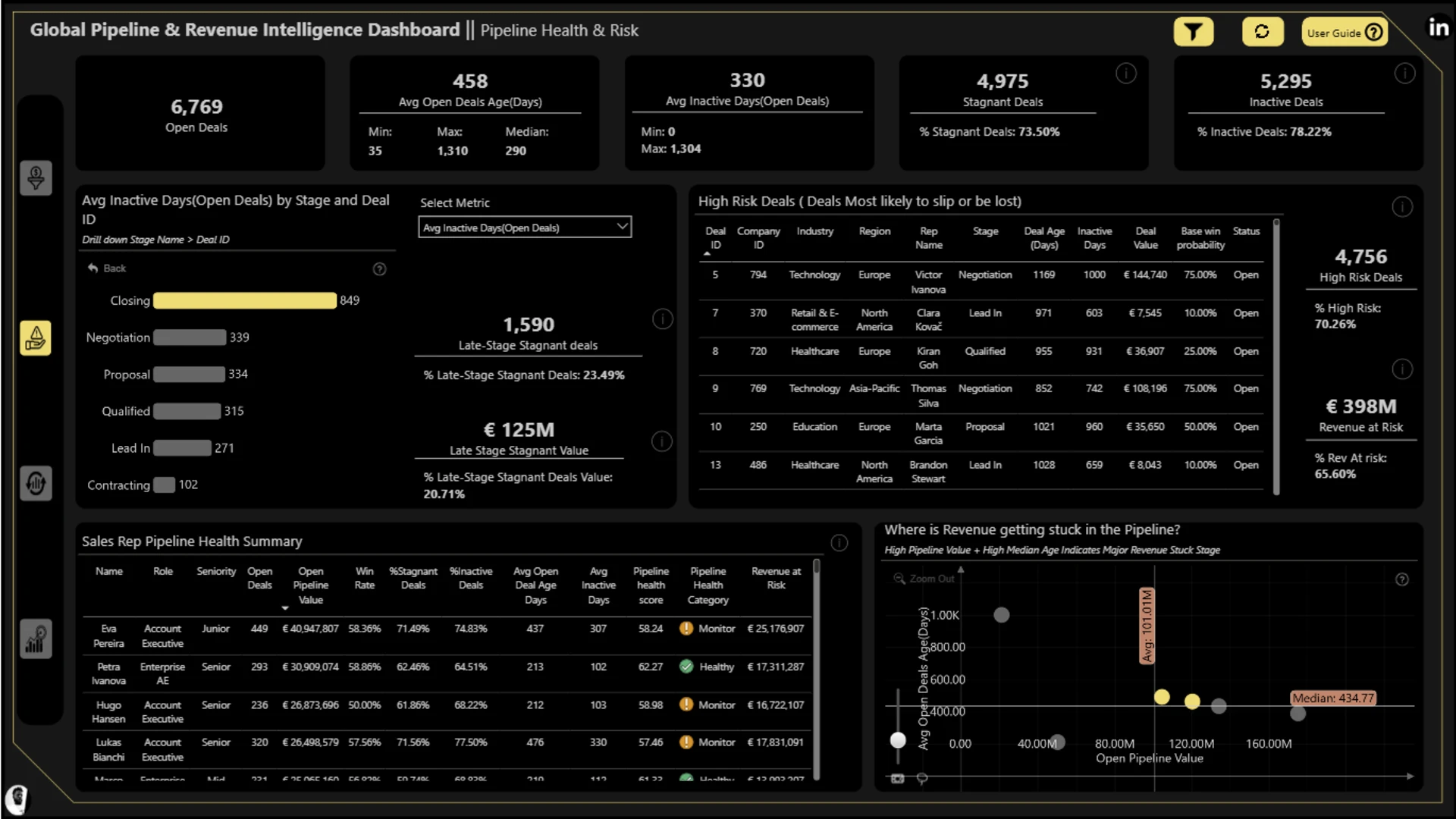Click info icon on Sales Rep Summary table
This screenshot has height=819, width=1456.
(839, 543)
